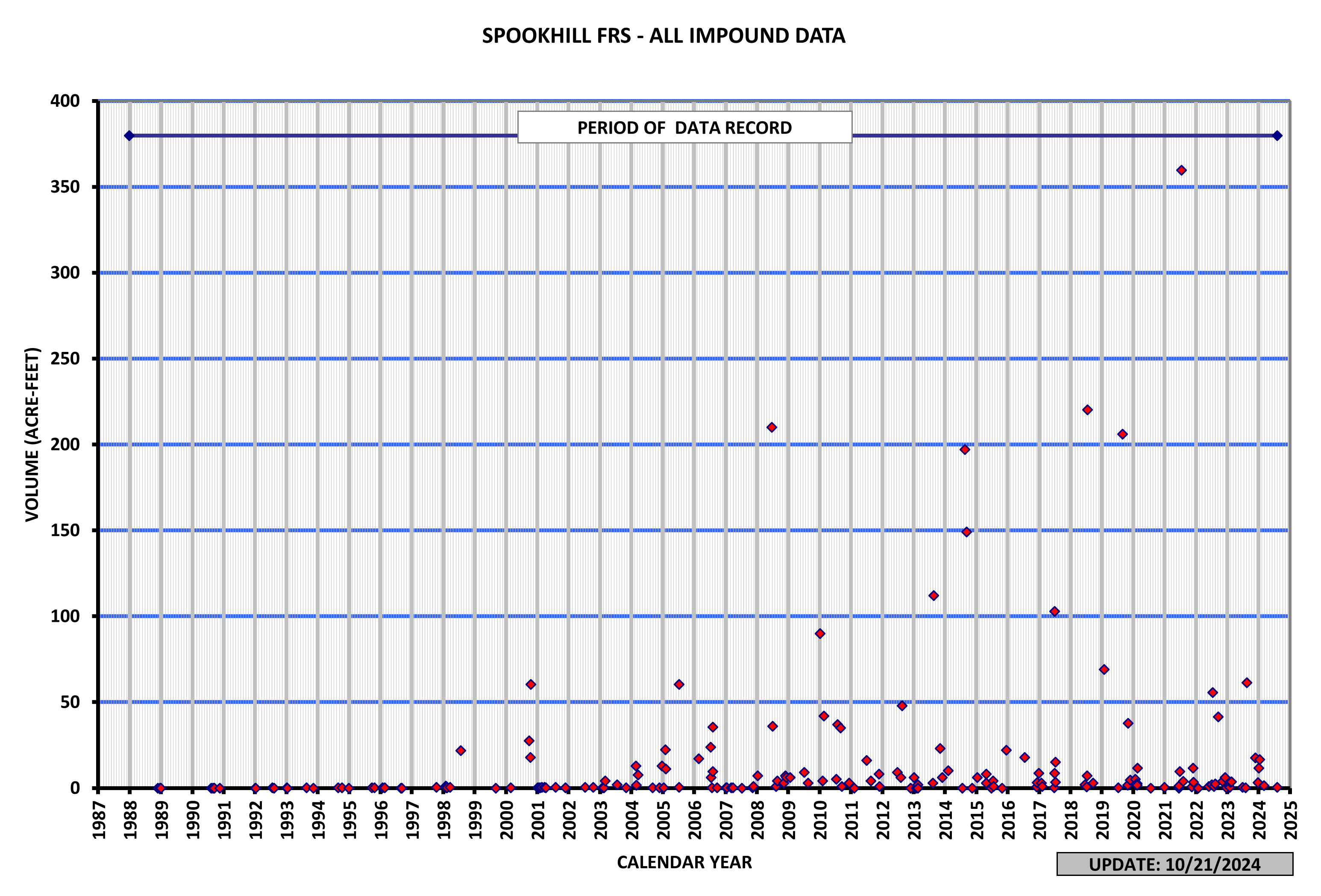This screenshot has width=1321, height=896.
Task: Select the 2012 year label
Action: point(884,820)
